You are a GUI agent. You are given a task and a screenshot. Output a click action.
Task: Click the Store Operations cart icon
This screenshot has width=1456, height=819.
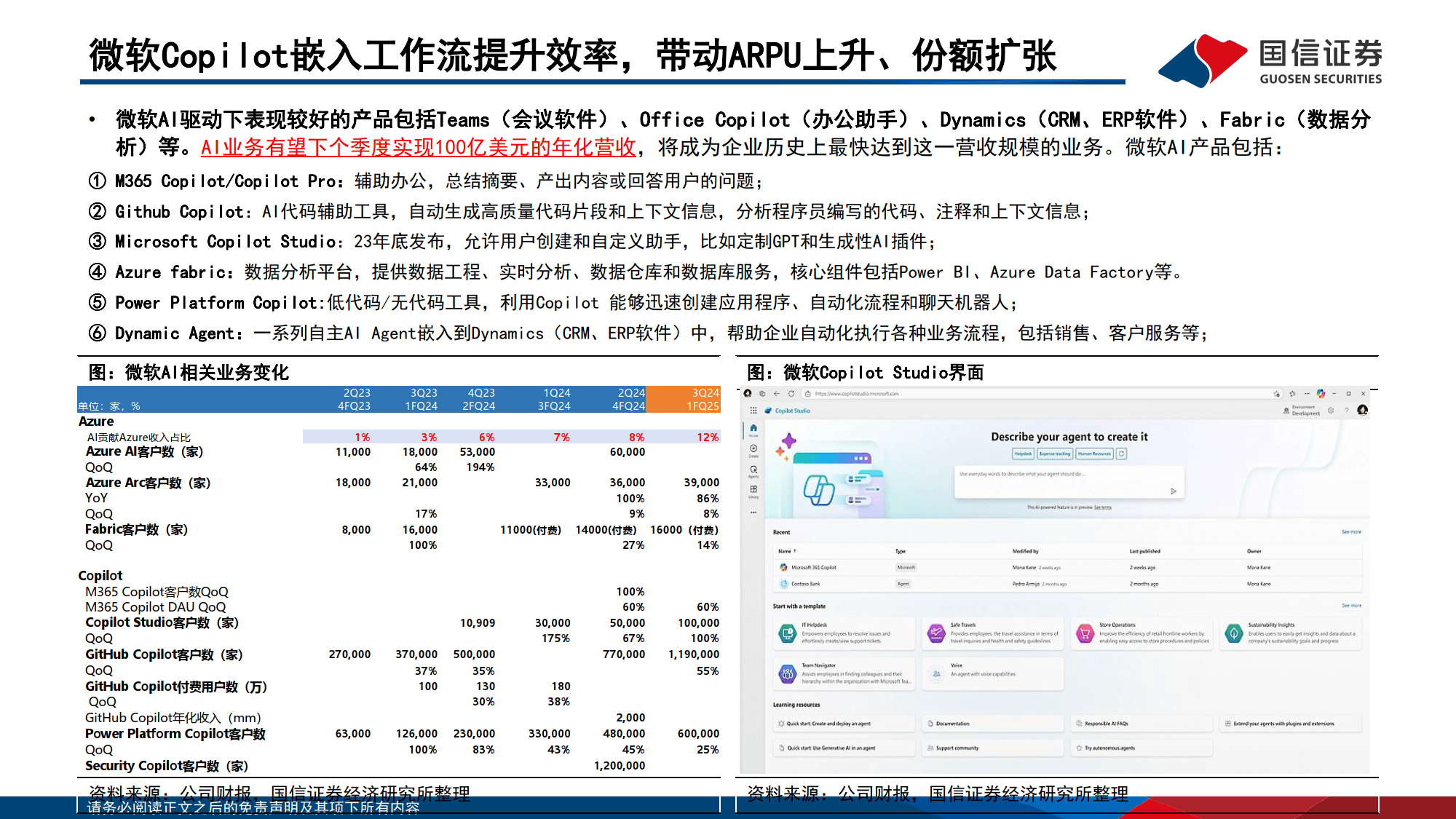(1085, 633)
